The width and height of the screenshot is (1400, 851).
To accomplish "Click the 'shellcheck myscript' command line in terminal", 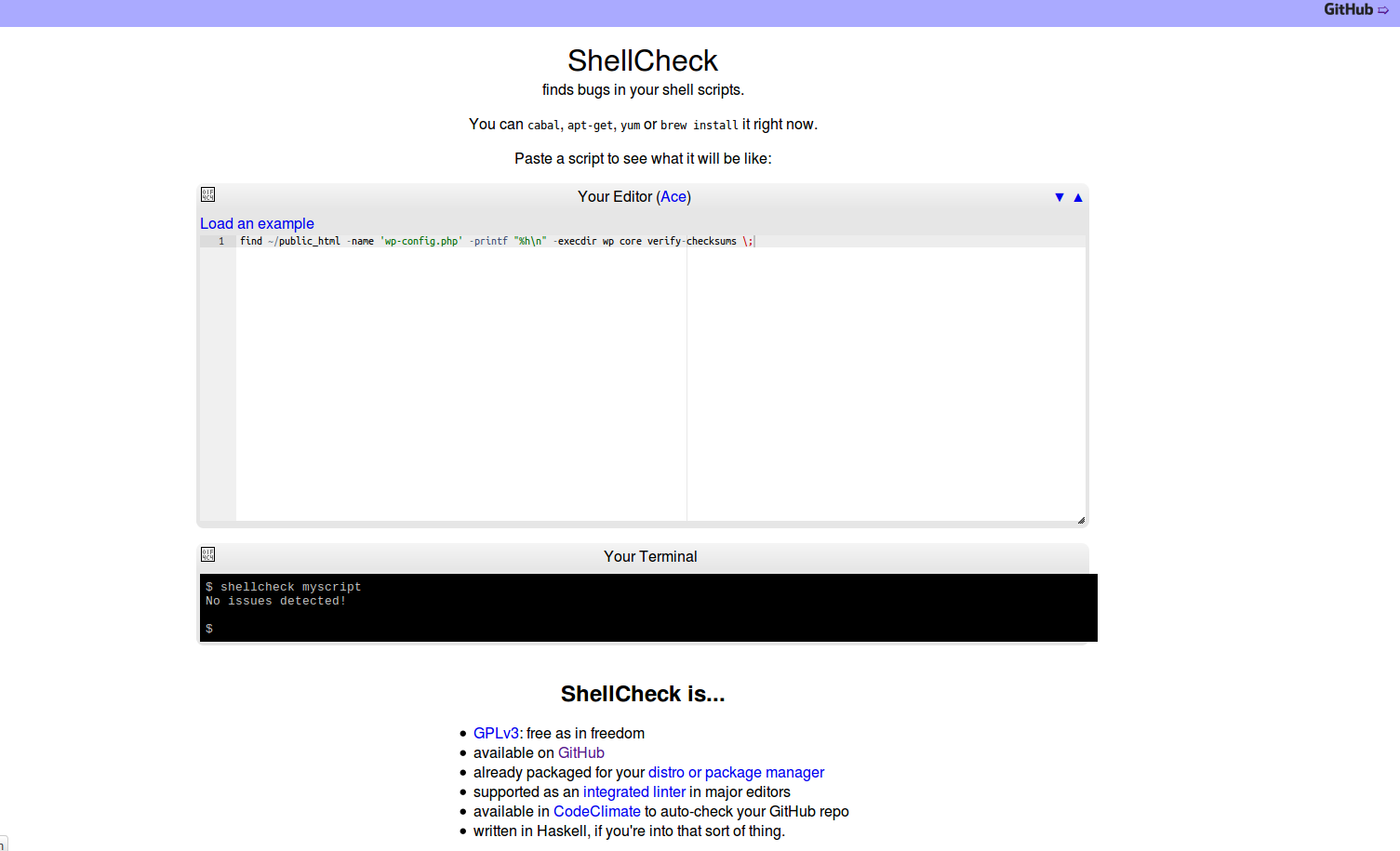I will pos(290,587).
